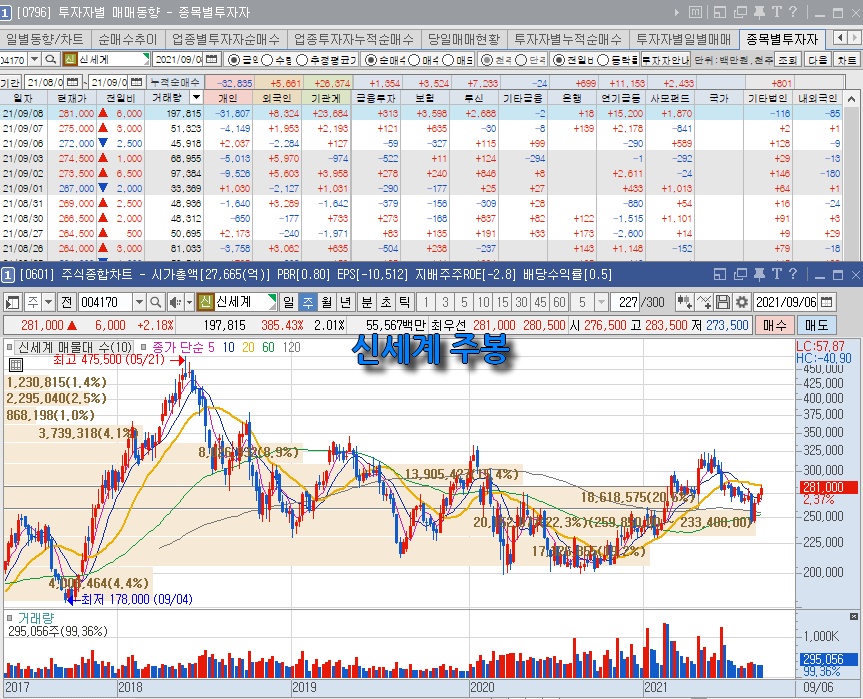This screenshot has width=863, height=699.
Task: Pin the investor trading window
Action: 759,12
